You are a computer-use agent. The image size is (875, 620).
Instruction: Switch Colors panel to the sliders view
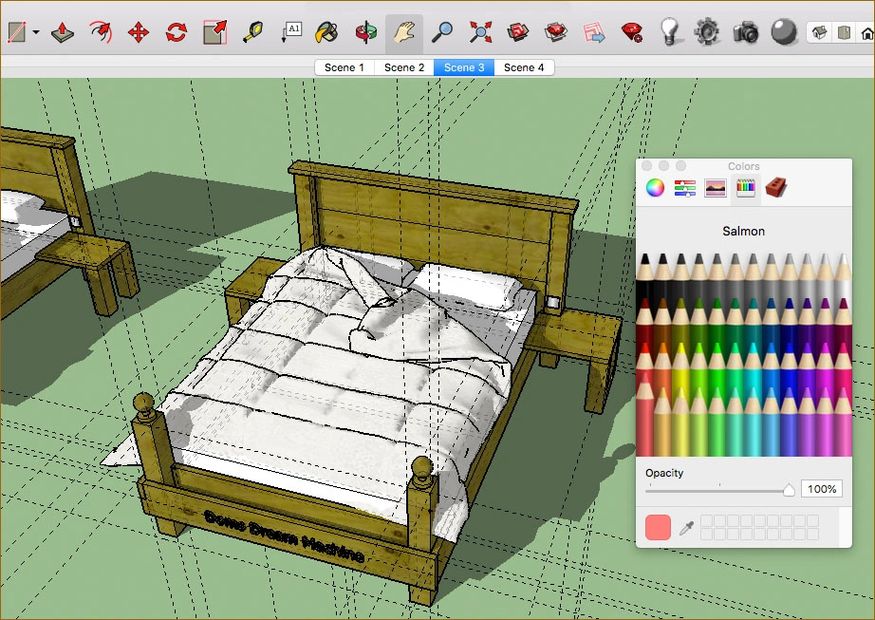point(687,187)
